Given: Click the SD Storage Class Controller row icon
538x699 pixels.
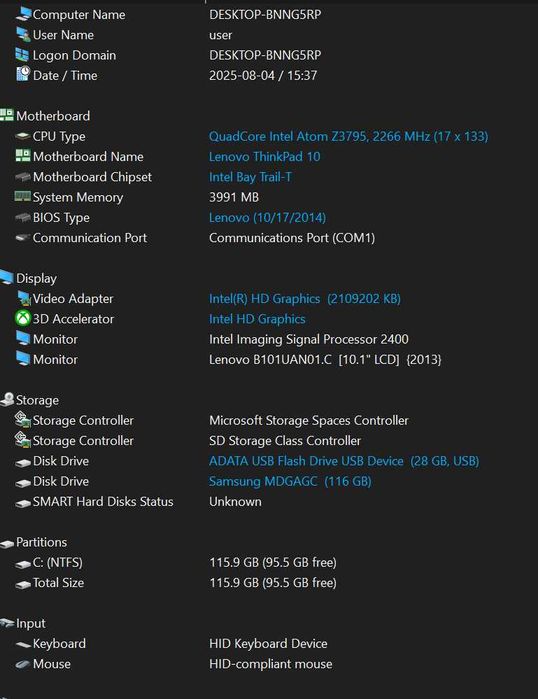Looking at the screenshot, I should click(23, 440).
